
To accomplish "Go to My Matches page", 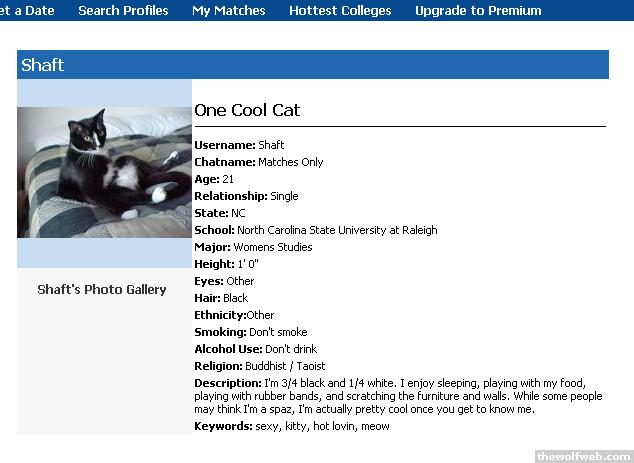I will point(229,11).
